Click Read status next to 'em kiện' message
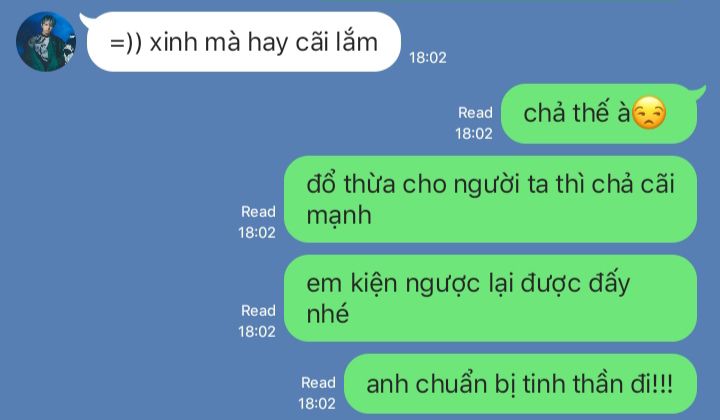This screenshot has width=720, height=420. tap(258, 311)
